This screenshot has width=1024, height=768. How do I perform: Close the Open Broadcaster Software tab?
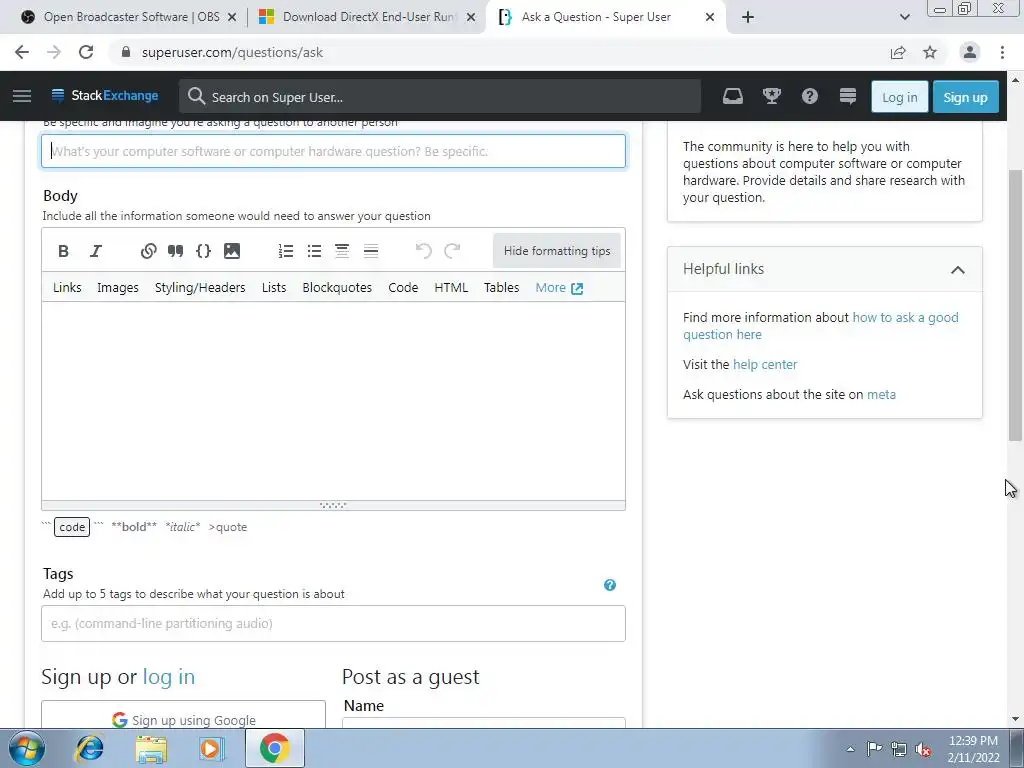232,18
